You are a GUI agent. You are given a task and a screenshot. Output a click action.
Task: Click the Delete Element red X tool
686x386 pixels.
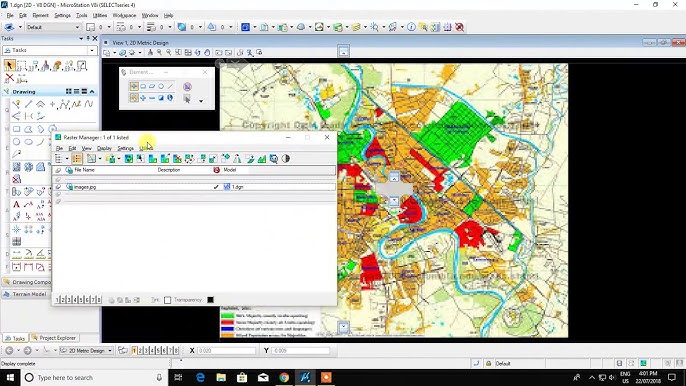tap(9, 79)
